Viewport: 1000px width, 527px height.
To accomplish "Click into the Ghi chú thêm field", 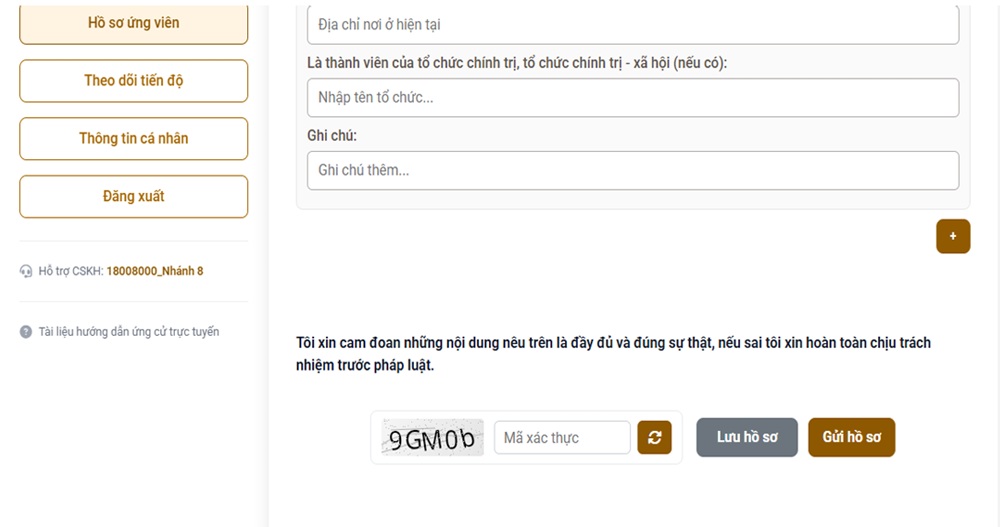I will coord(632,170).
